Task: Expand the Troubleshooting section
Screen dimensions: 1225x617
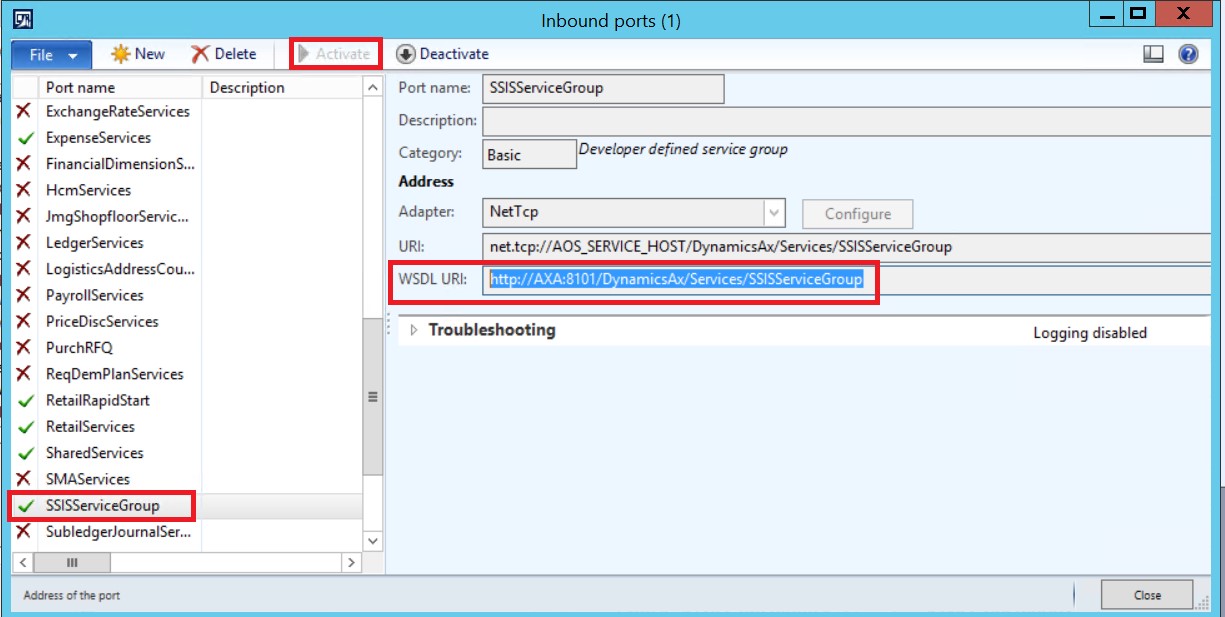Action: tap(414, 330)
